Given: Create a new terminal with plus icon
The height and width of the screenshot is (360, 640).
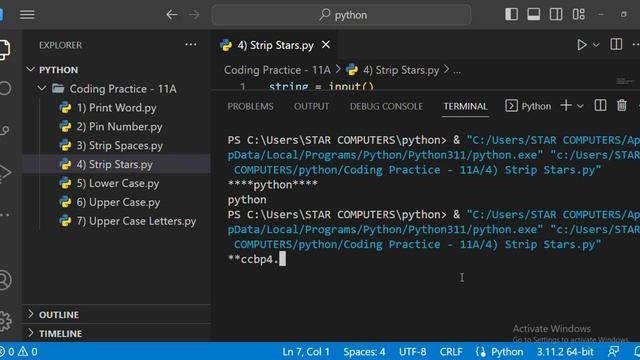Looking at the screenshot, I should pos(566,106).
